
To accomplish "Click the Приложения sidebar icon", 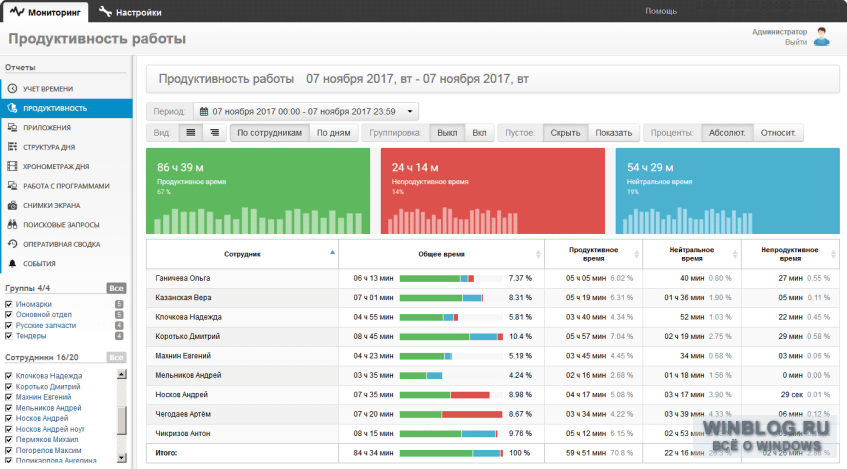I will pos(12,128).
